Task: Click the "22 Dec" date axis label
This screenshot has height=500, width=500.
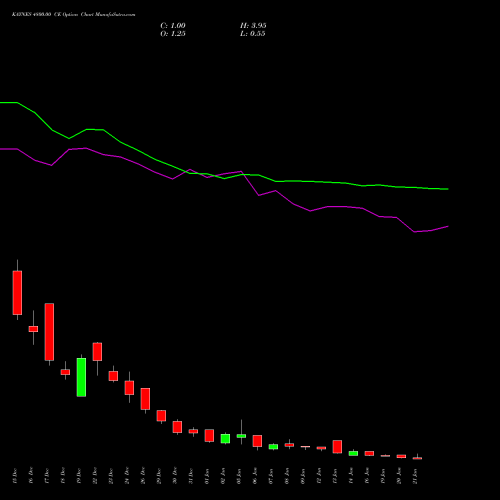Action: (95, 476)
